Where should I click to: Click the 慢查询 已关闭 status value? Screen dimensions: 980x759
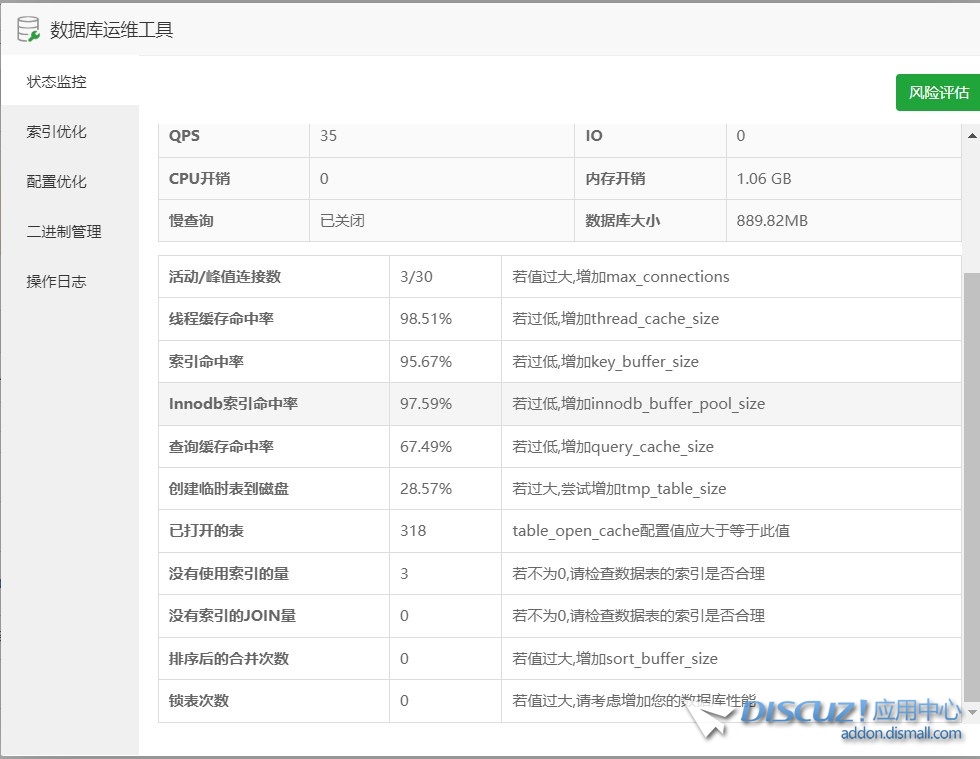(x=342, y=221)
